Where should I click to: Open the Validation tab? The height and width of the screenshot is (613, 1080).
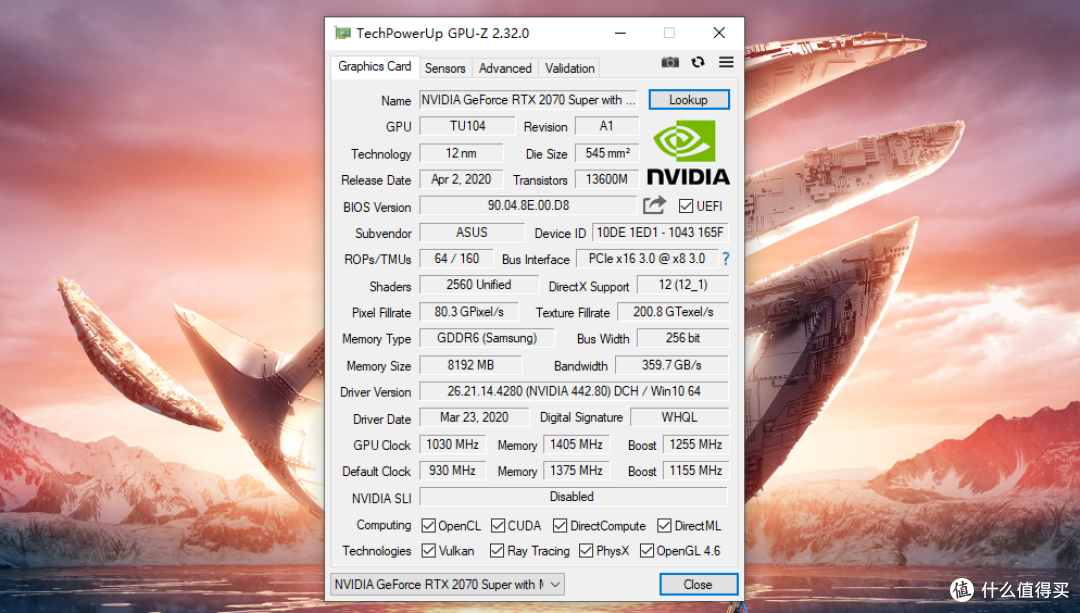click(570, 68)
